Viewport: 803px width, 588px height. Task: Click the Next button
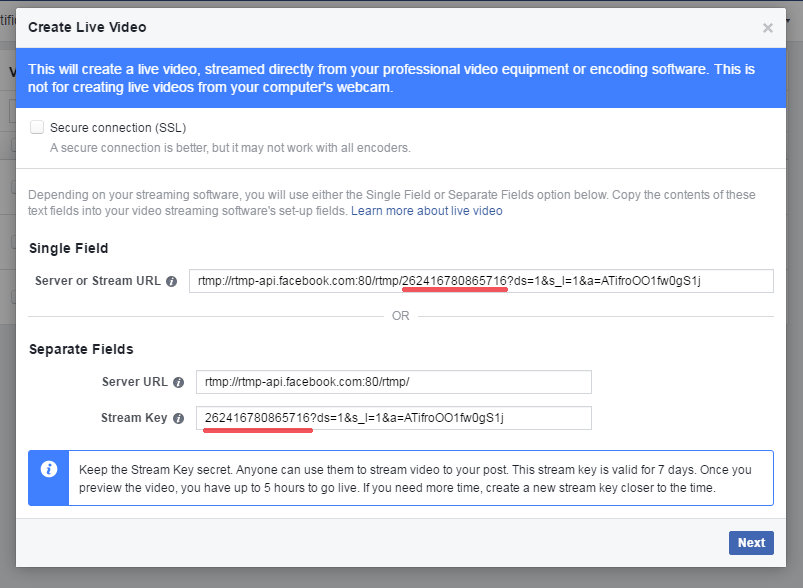tap(751, 543)
